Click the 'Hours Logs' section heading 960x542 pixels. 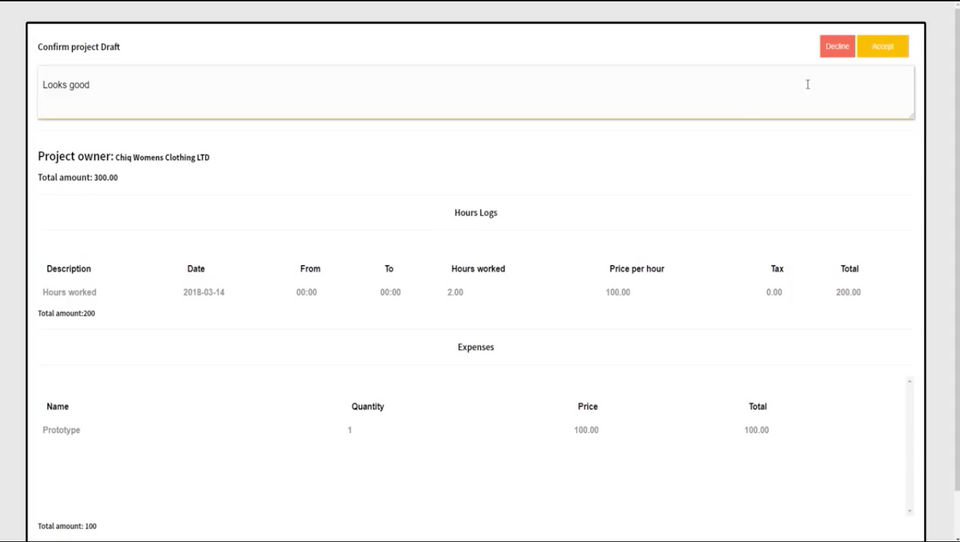pyautogui.click(x=476, y=213)
